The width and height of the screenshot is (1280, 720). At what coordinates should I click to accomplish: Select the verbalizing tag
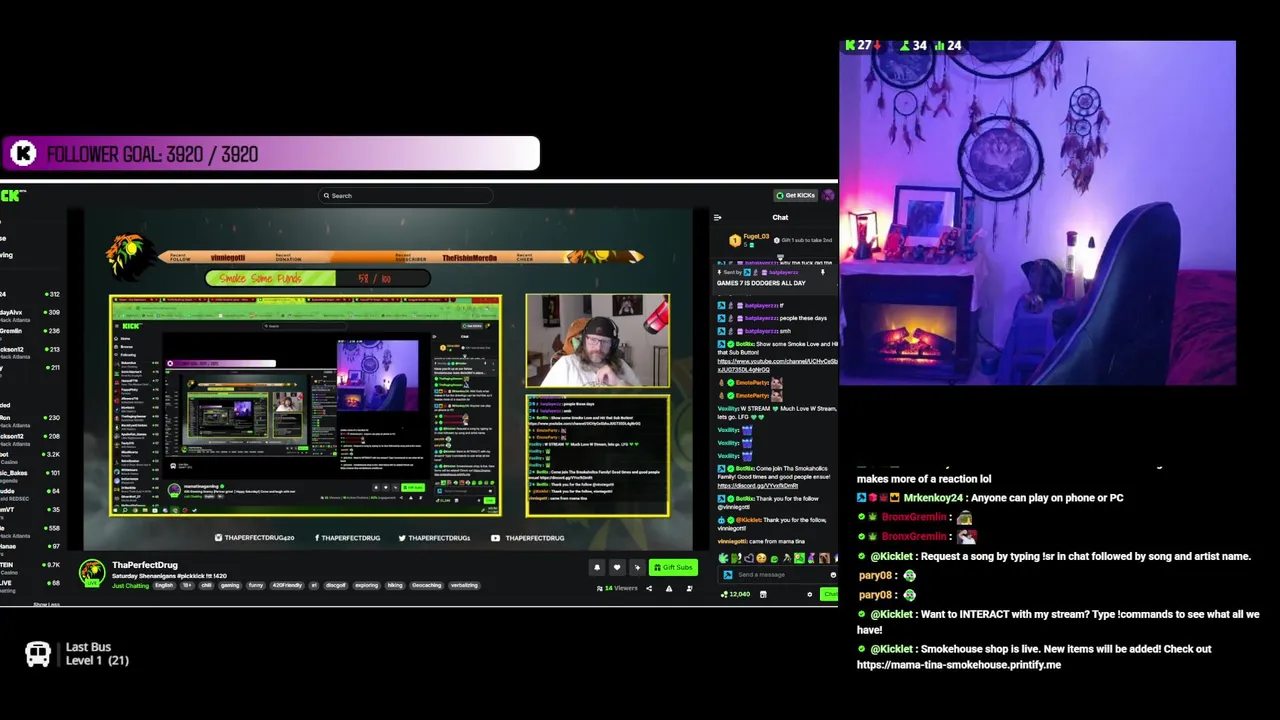[x=464, y=585]
